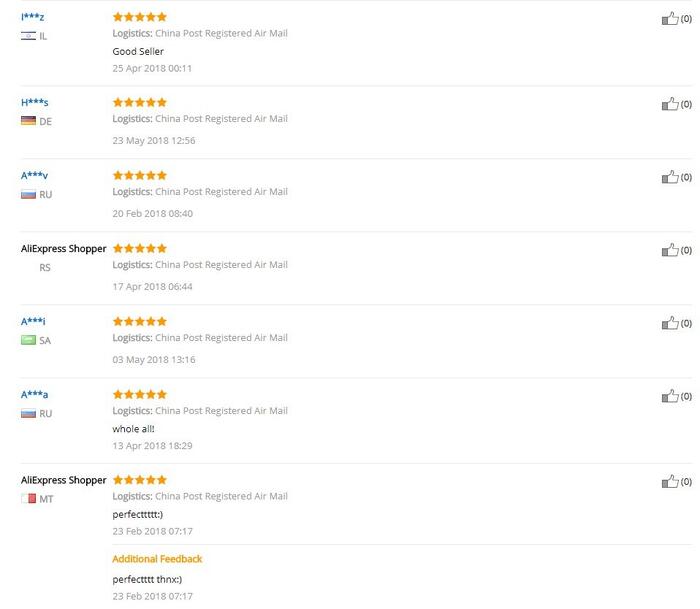This screenshot has height=609, width=700.
Task: Click thumbs-up on the 'perfectttt:)' review
Action: pos(670,482)
